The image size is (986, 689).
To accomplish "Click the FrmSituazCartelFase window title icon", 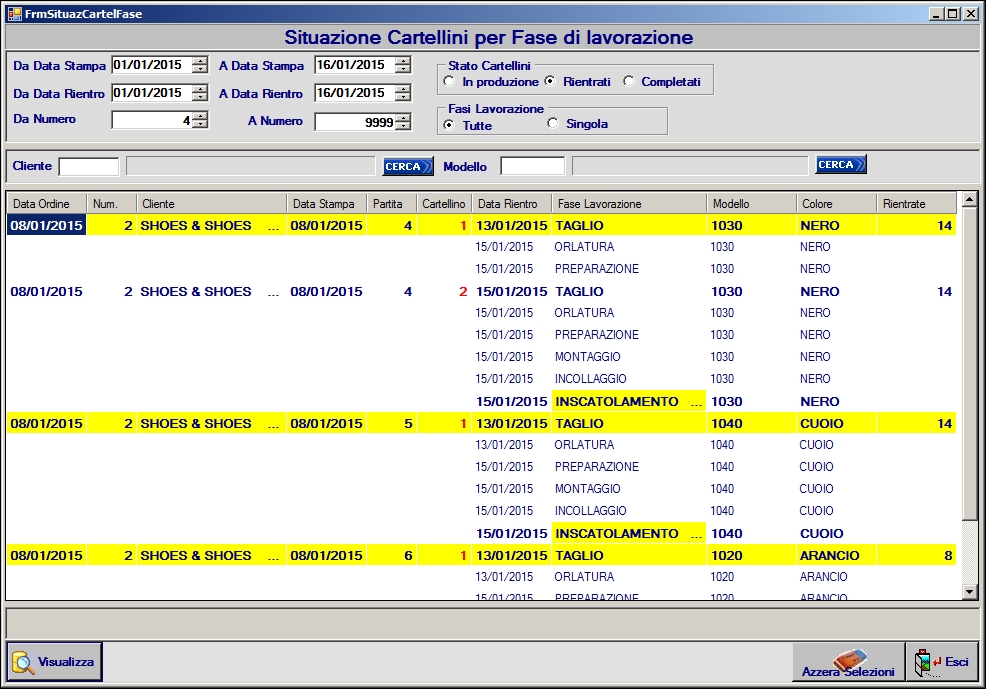I will tap(14, 13).
